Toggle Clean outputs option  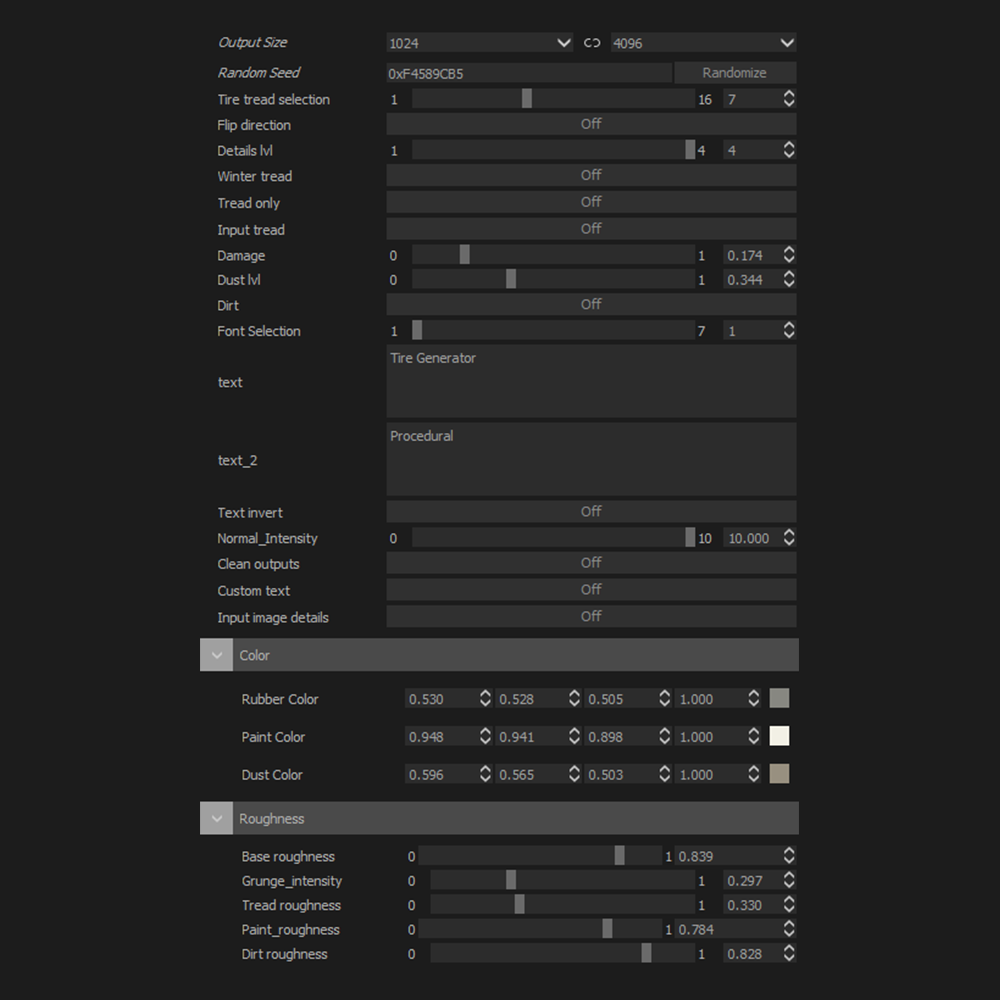[591, 562]
